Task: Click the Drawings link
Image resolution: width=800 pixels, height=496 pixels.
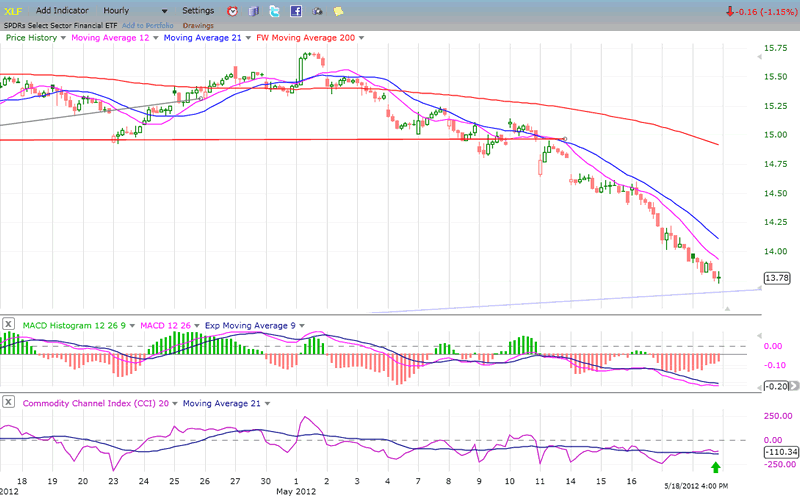Action: coord(198,24)
